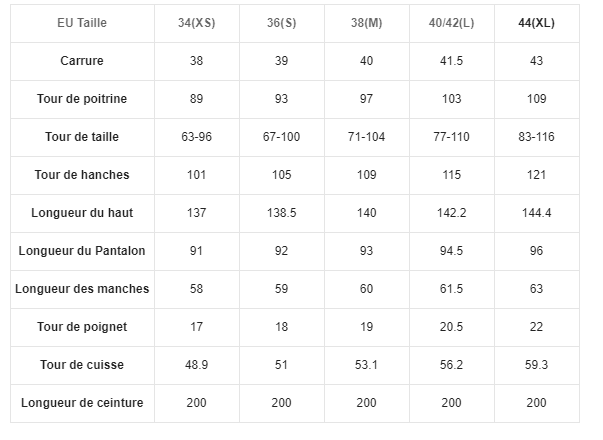This screenshot has width=603, height=440.
Task: Select the 36(S) size column header
Action: click(x=282, y=23)
